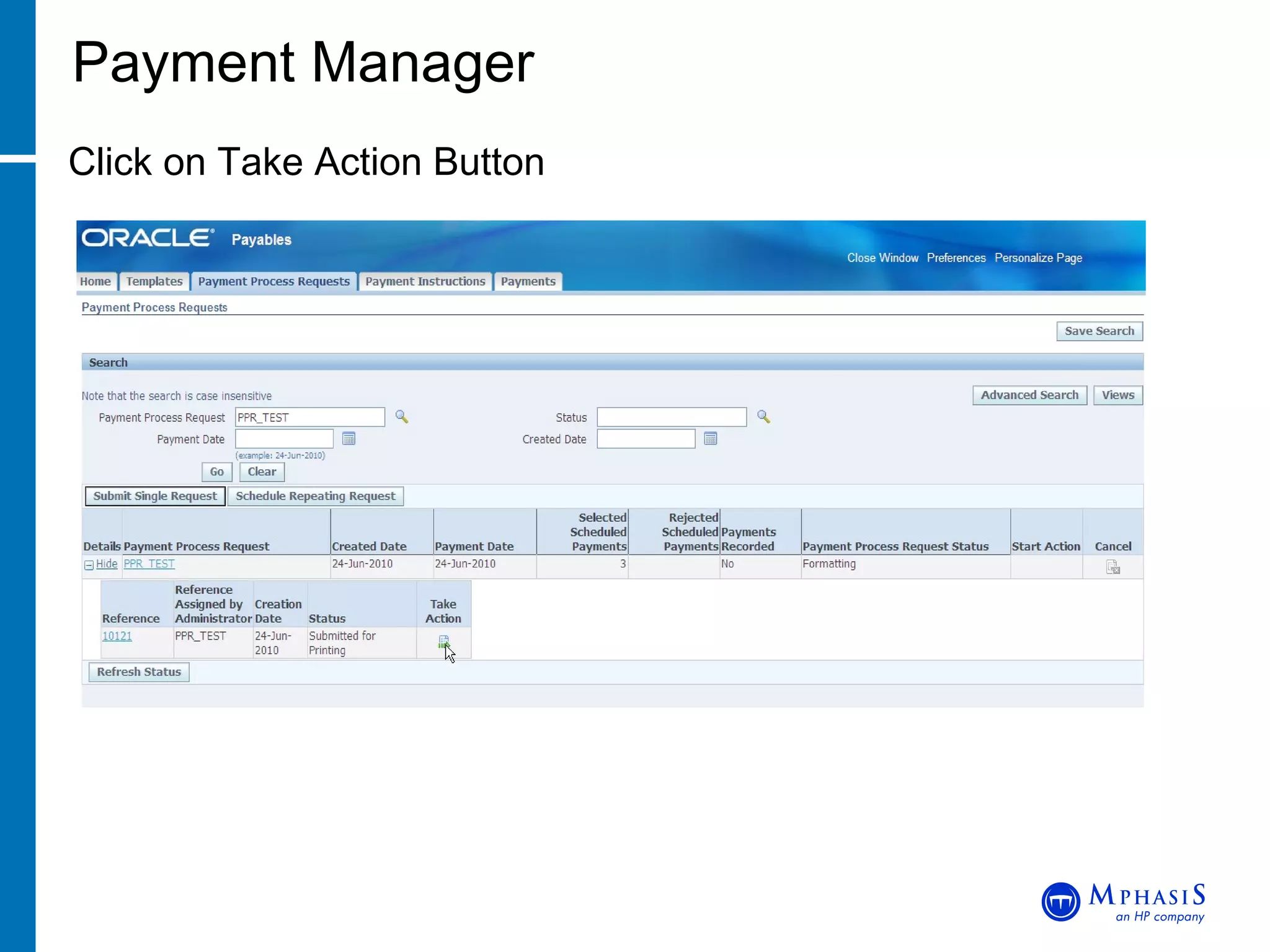This screenshot has width=1270, height=952.
Task: Switch to the Home tab
Action: coord(95,281)
